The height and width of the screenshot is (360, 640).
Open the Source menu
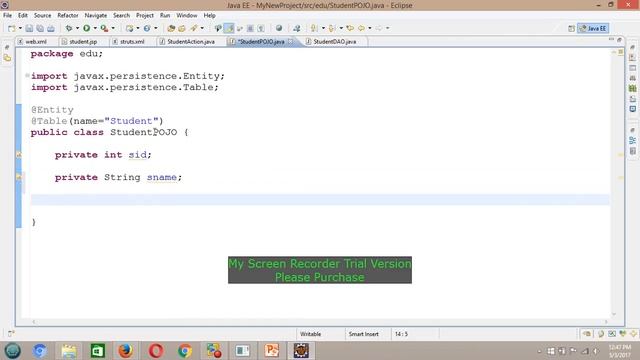[x=42, y=15]
